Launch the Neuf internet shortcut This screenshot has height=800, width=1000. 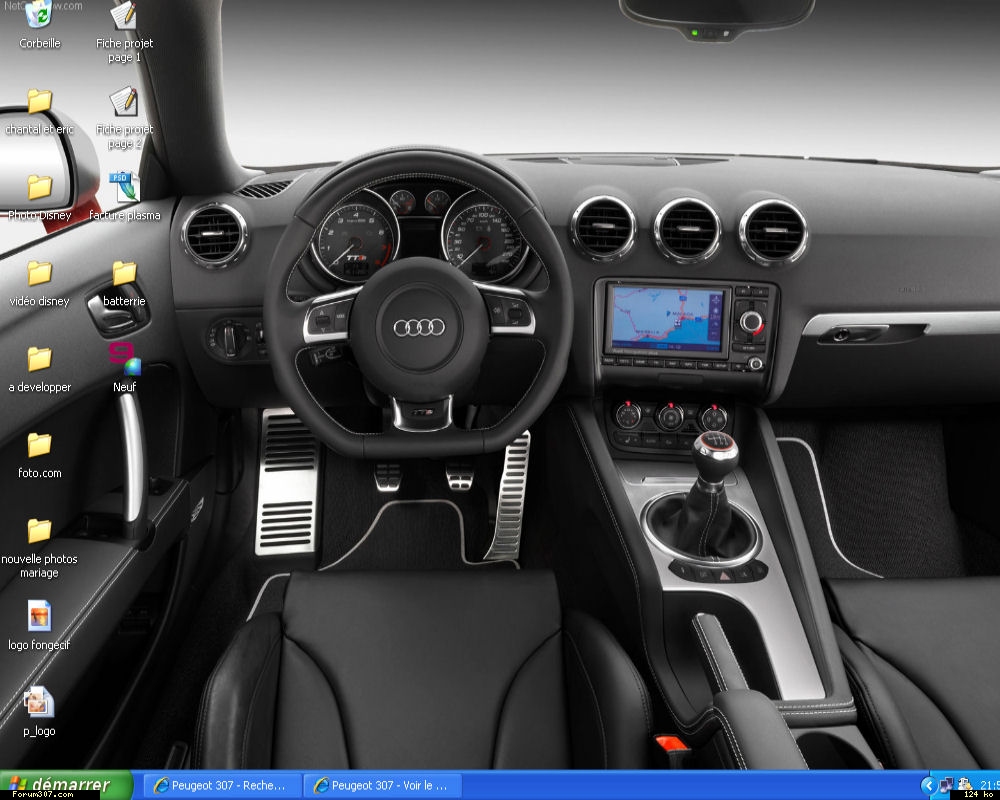[124, 359]
